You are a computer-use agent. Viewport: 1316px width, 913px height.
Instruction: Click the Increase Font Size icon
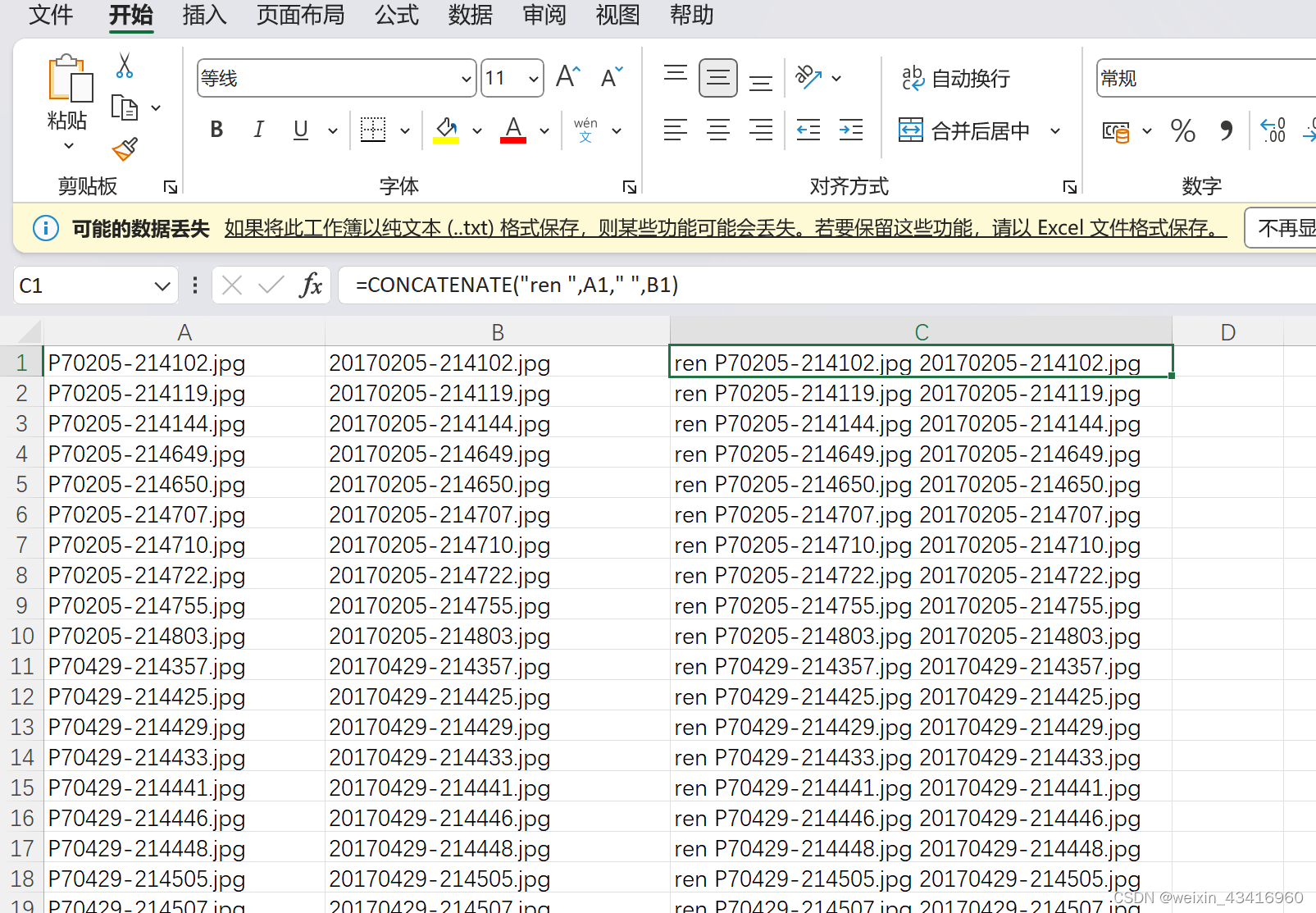pyautogui.click(x=567, y=77)
